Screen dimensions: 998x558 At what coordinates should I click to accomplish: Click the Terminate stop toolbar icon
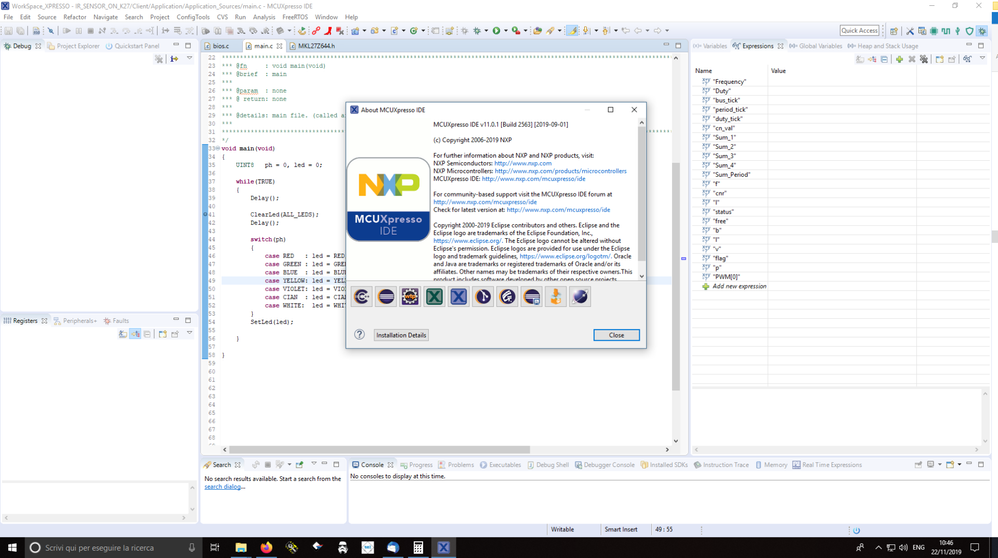coord(90,31)
